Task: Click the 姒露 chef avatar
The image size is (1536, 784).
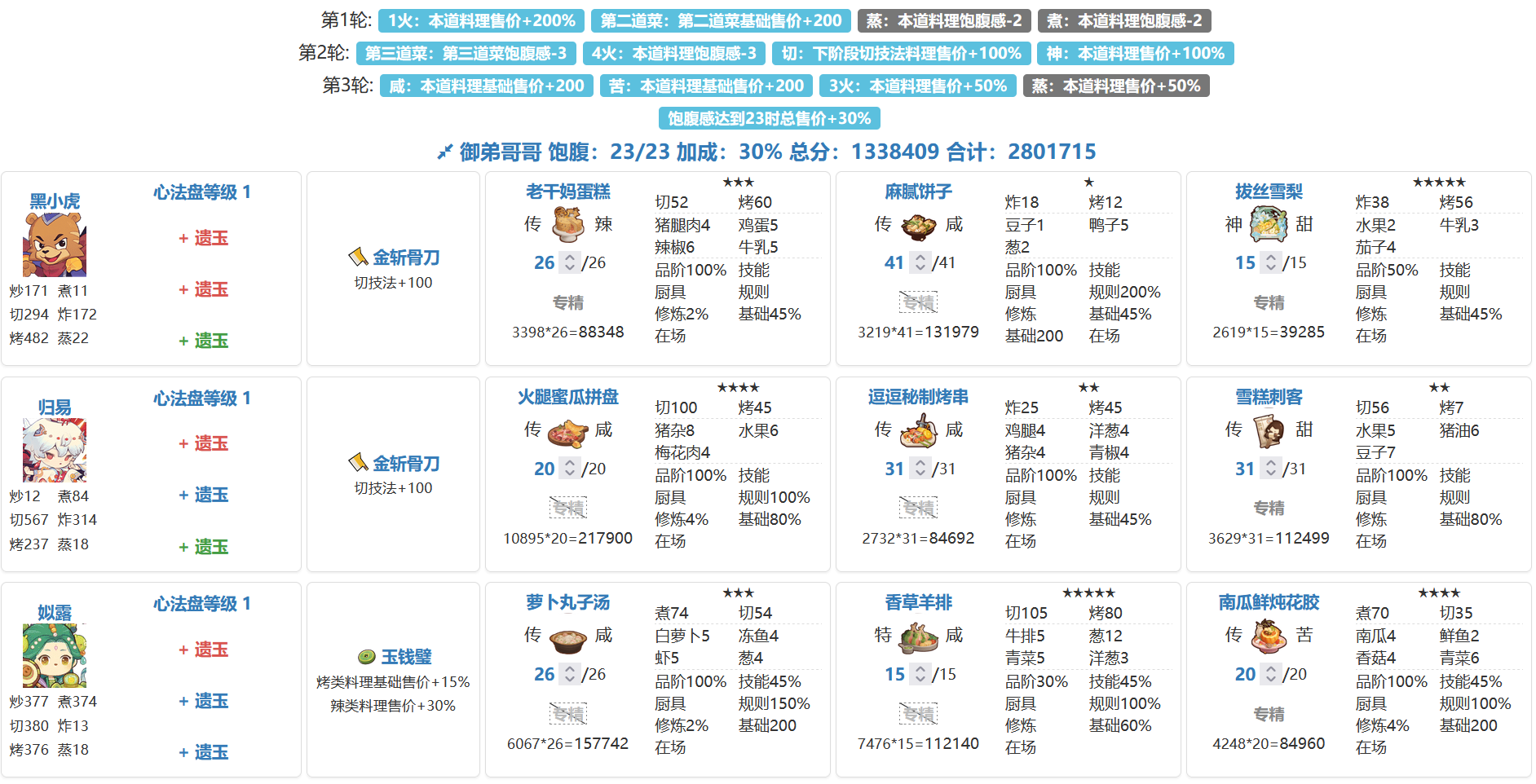Action: click(55, 656)
